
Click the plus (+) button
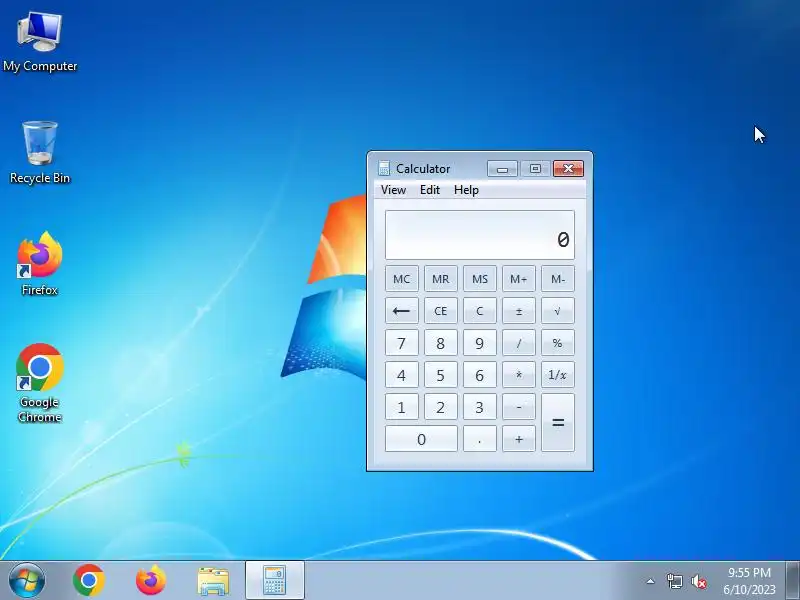coord(519,439)
